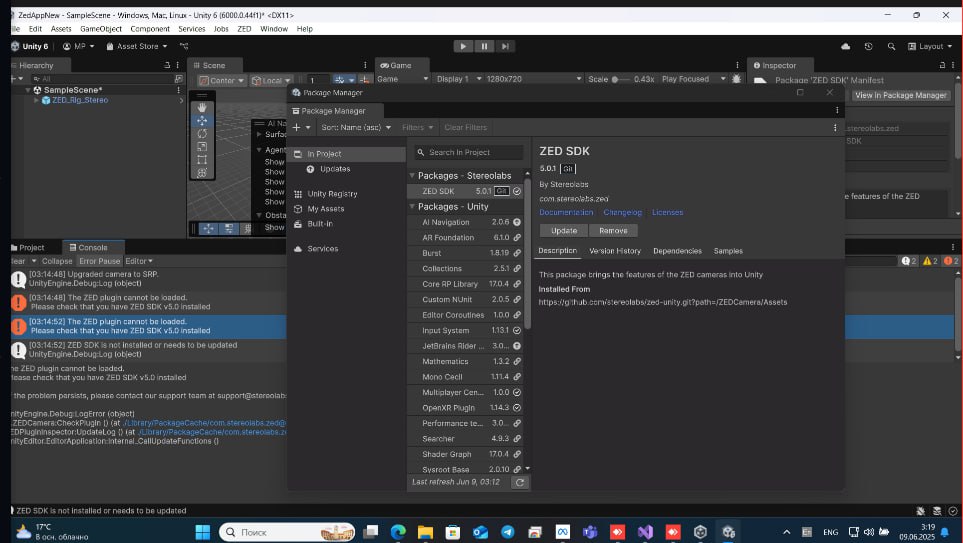This screenshot has width=963, height=543.
Task: Open the Documentation link
Action: tap(566, 213)
